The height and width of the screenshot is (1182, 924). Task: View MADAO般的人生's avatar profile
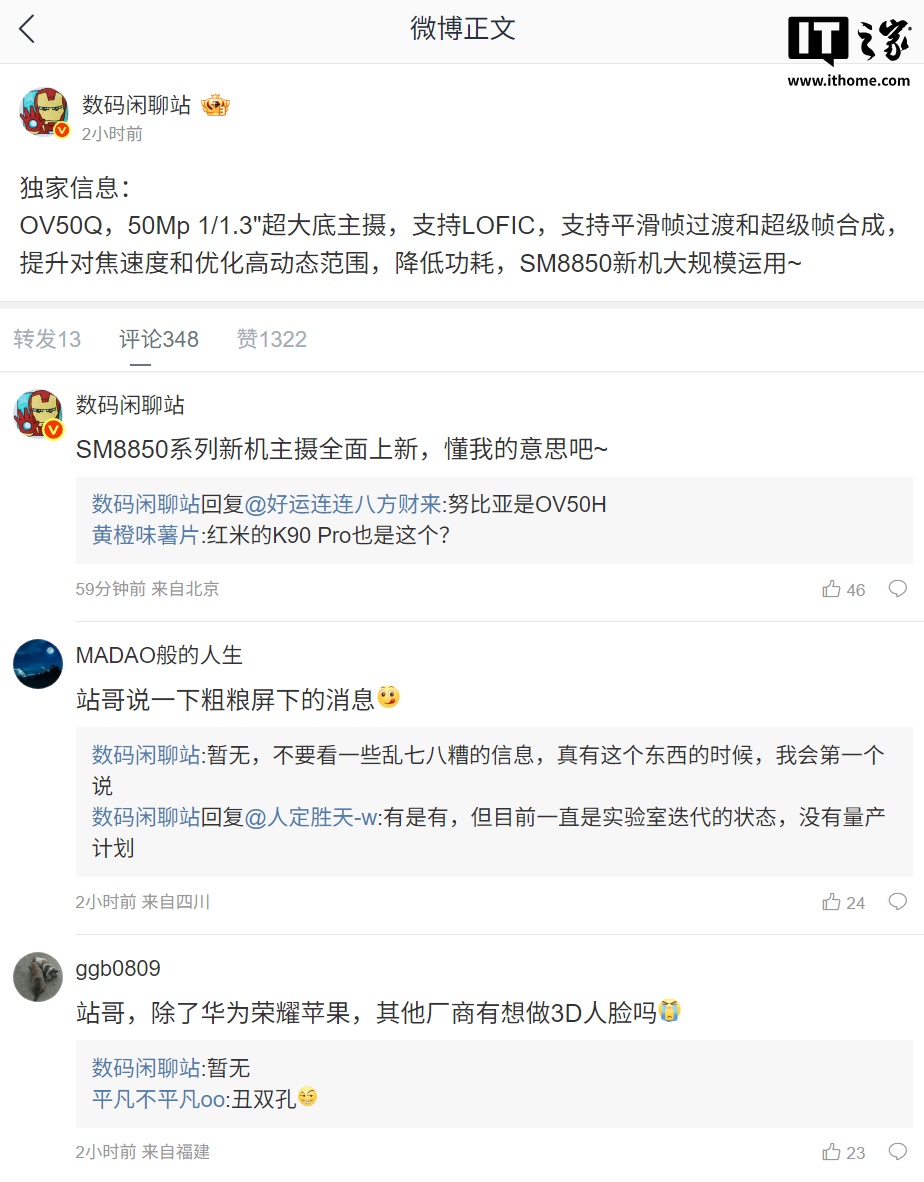pos(38,664)
